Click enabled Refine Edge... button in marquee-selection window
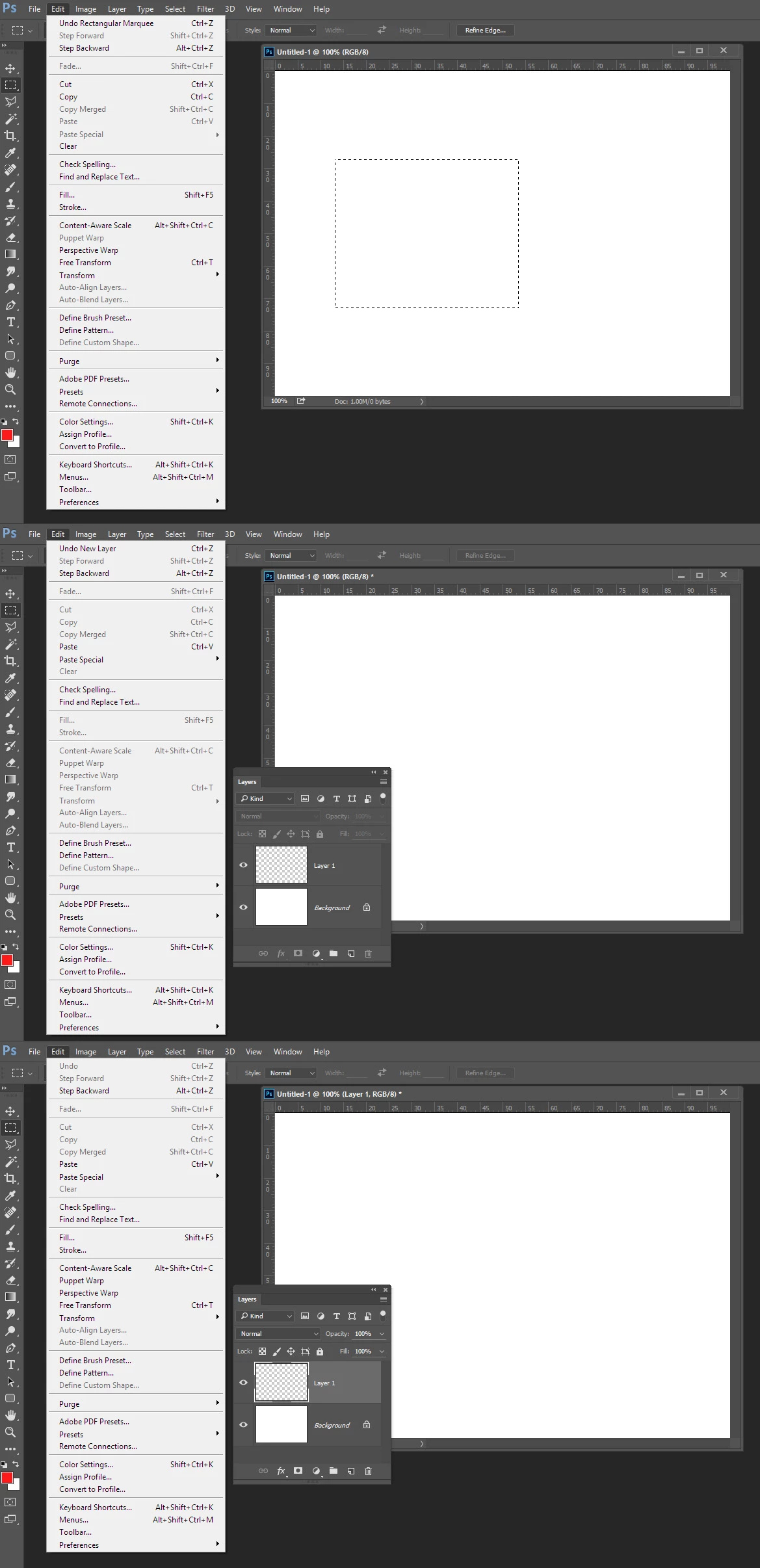 [486, 30]
